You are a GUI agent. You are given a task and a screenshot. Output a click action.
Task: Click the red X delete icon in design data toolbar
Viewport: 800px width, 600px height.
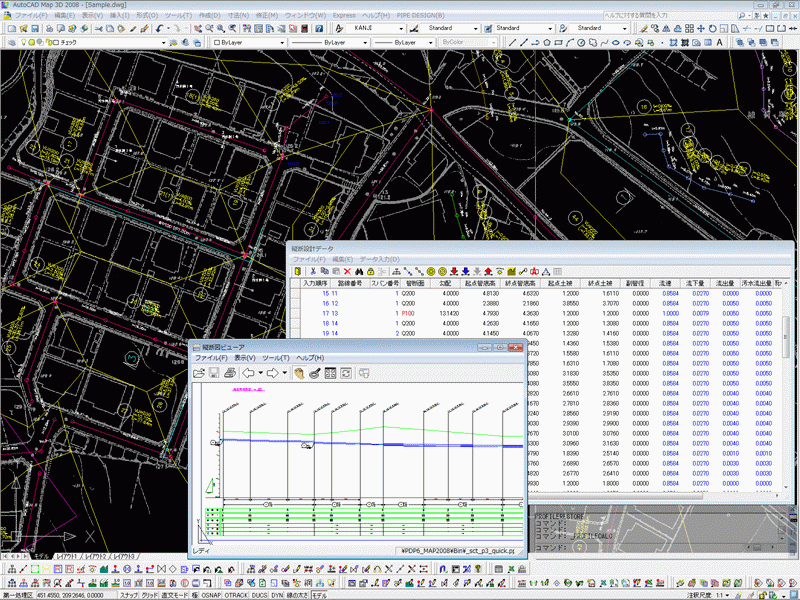(347, 271)
